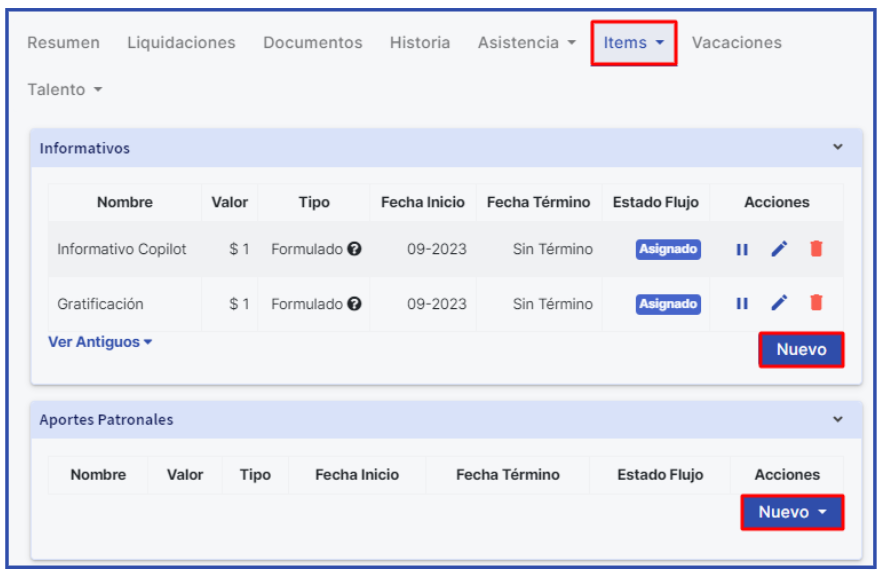Click the Asignado badge for Gratificación
Screen dimensions: 884x577
click(x=668, y=304)
